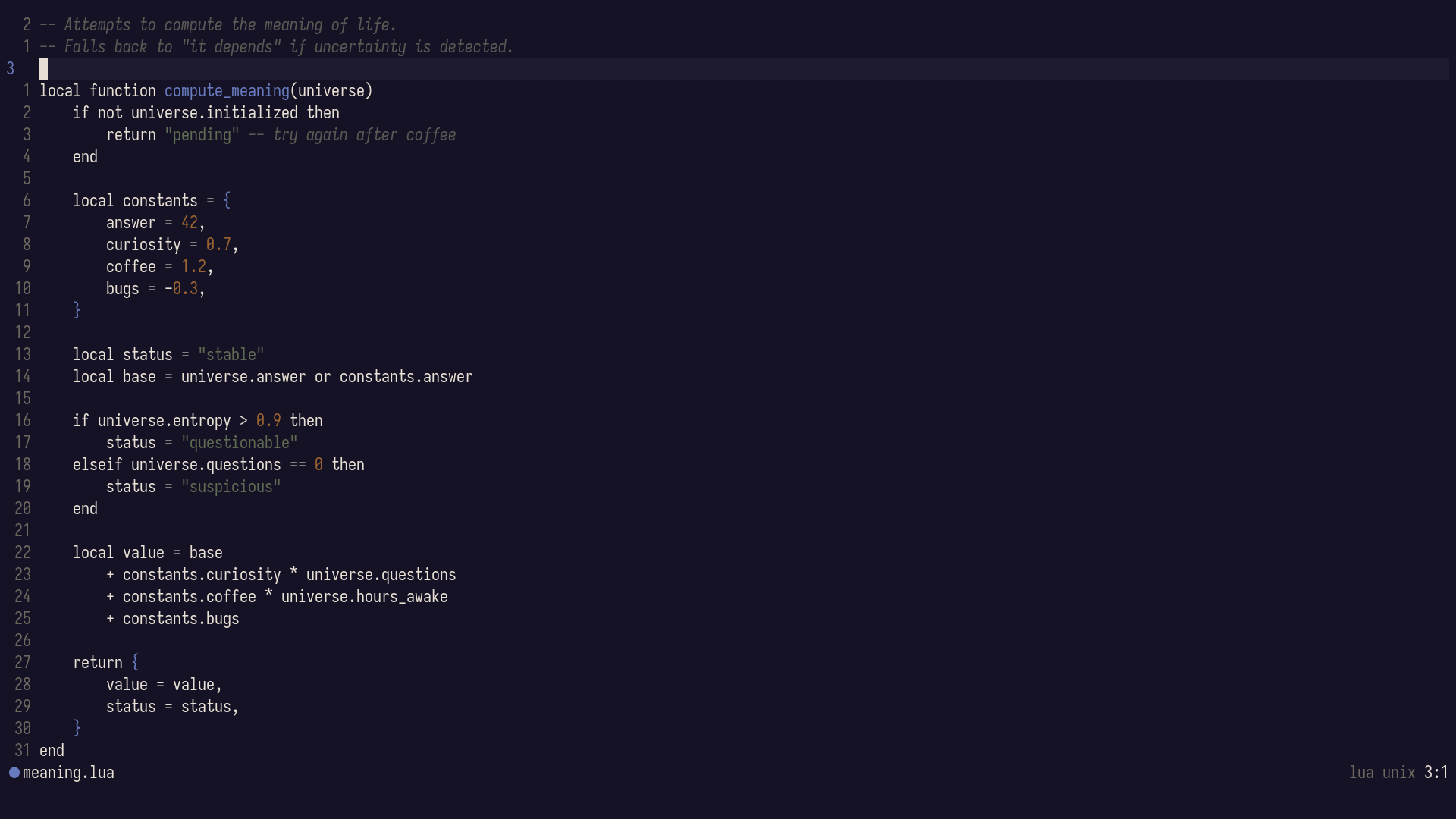The width and height of the screenshot is (1456, 819).
Task: Click the universe.hours_awake identifier
Action: click(364, 597)
